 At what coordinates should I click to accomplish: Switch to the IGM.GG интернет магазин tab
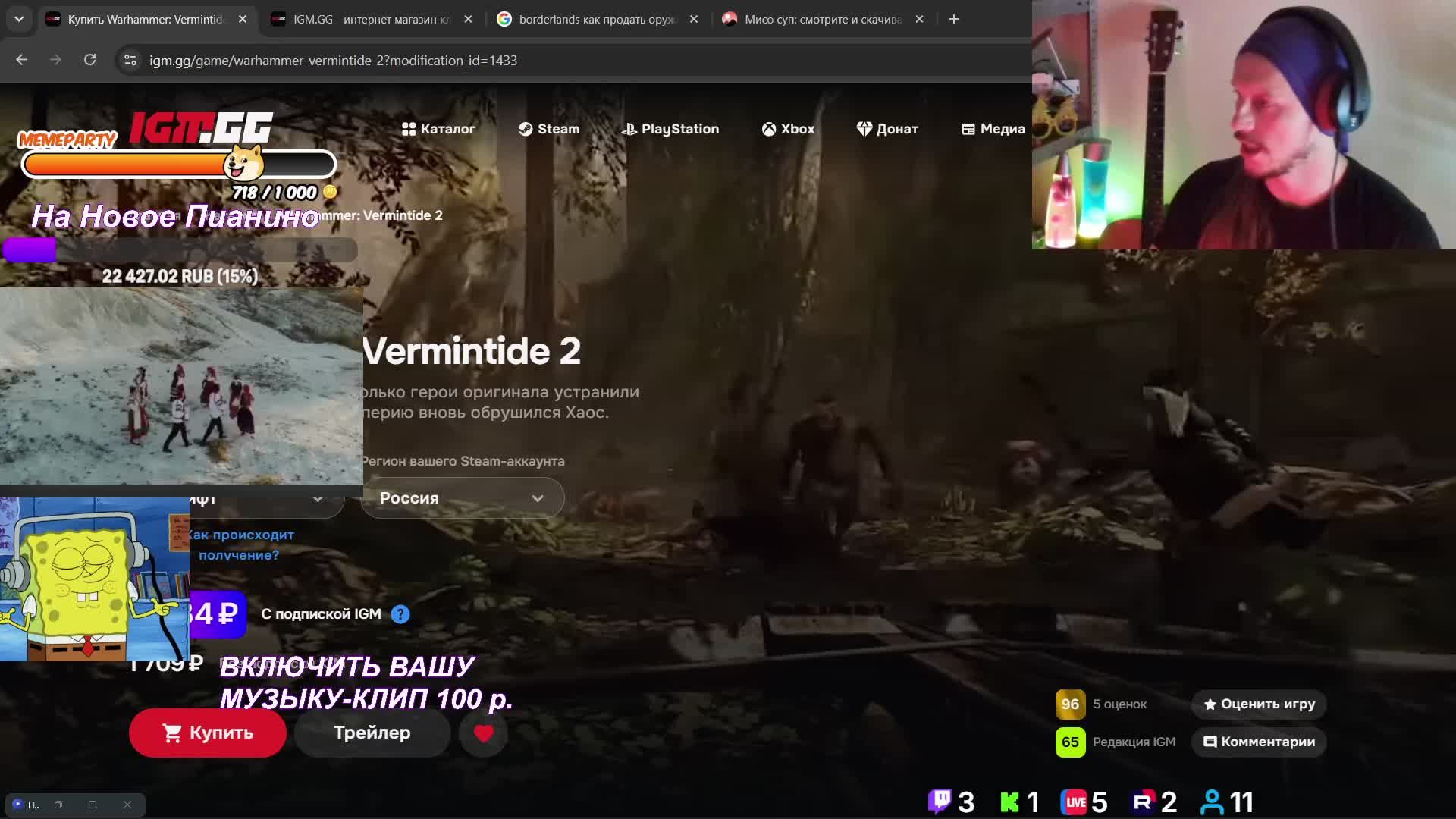tap(372, 19)
